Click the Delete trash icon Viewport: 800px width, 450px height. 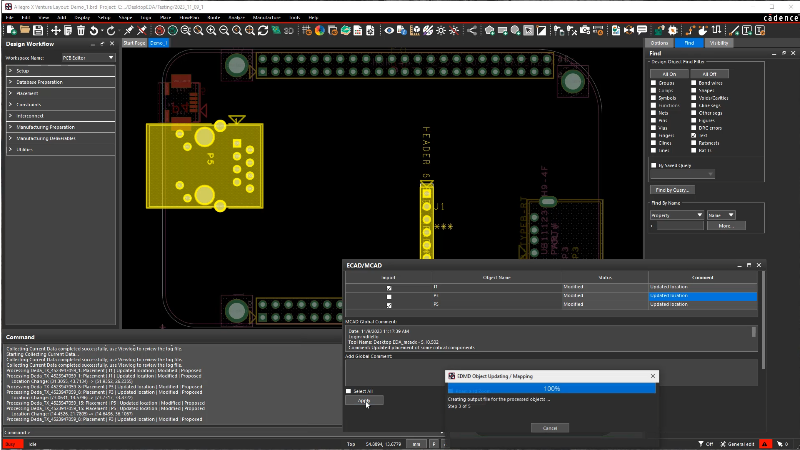pyautogui.click(x=79, y=30)
